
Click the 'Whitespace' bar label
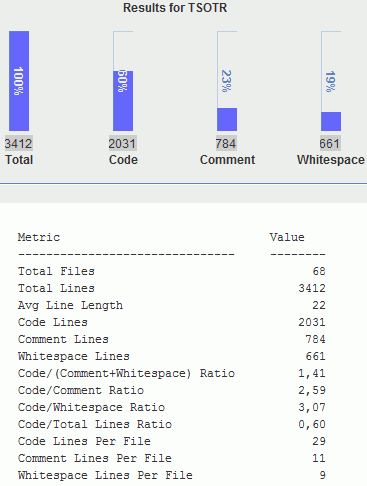tap(331, 160)
